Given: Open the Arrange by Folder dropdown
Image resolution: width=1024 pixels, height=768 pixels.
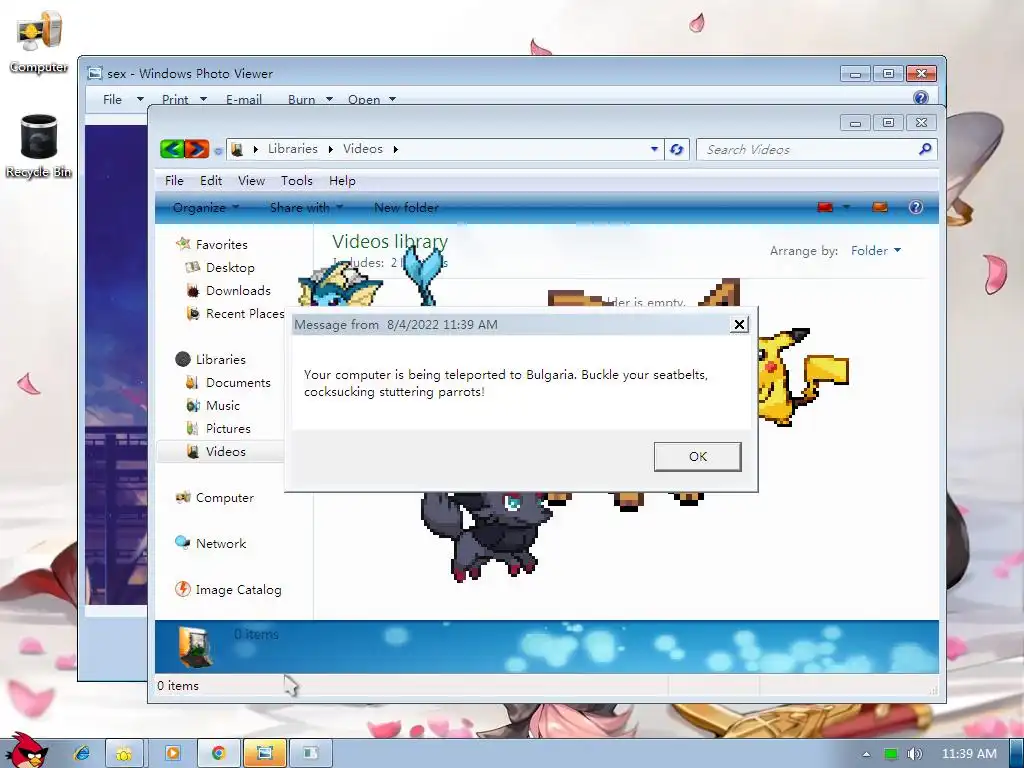Looking at the screenshot, I should [876, 251].
